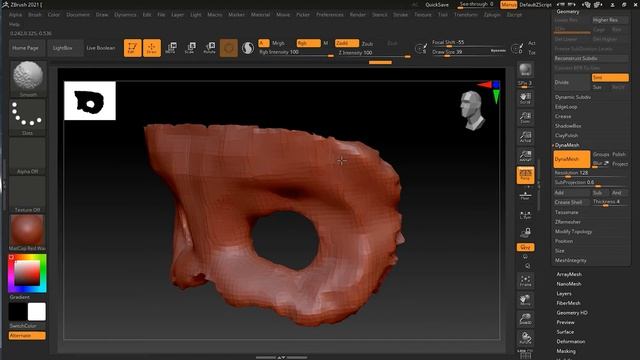Click the Actual size icon
The height and width of the screenshot is (360, 640).
525,137
